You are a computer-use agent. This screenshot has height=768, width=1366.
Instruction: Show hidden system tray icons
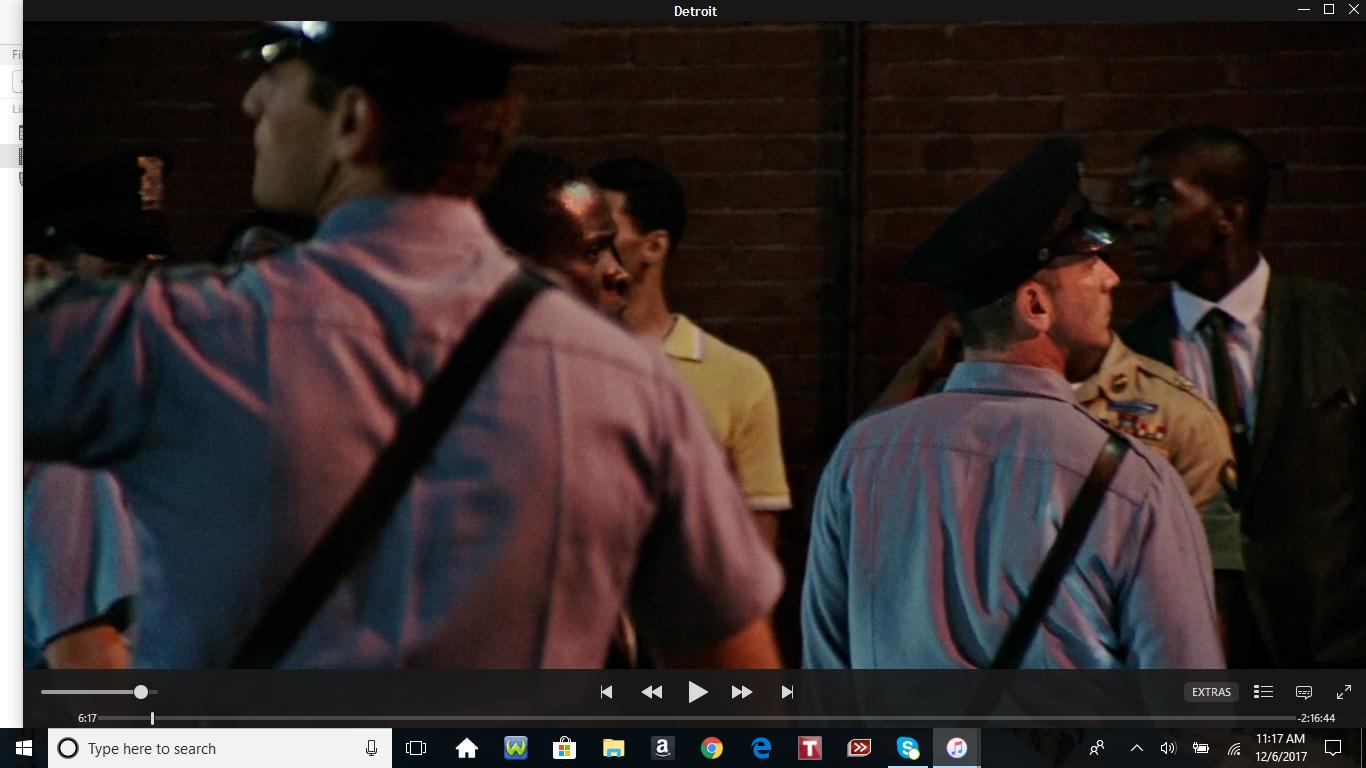click(1136, 748)
